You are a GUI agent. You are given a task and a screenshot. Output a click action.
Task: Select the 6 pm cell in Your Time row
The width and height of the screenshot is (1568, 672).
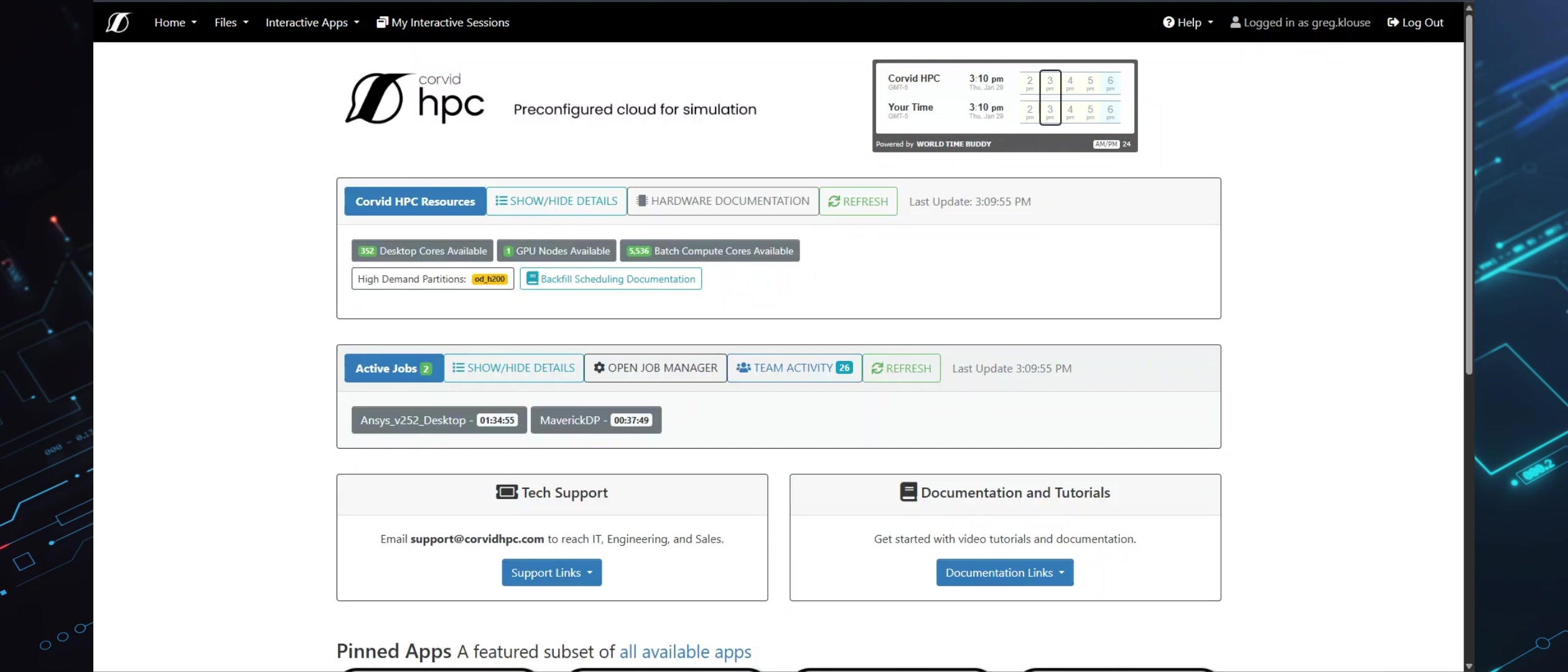[1111, 112]
